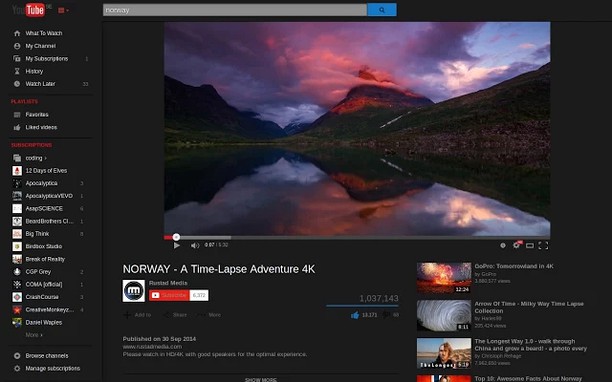Viewport: 612px width, 382px height.
Task: Click the CrashCourse channel icon
Action: pos(17,297)
